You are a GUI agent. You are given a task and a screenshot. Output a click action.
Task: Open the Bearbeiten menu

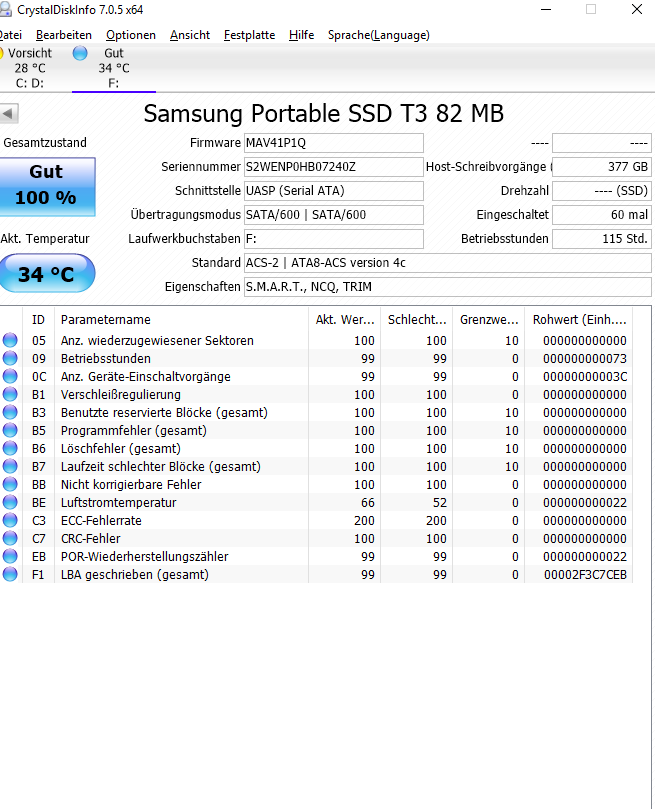pos(64,35)
